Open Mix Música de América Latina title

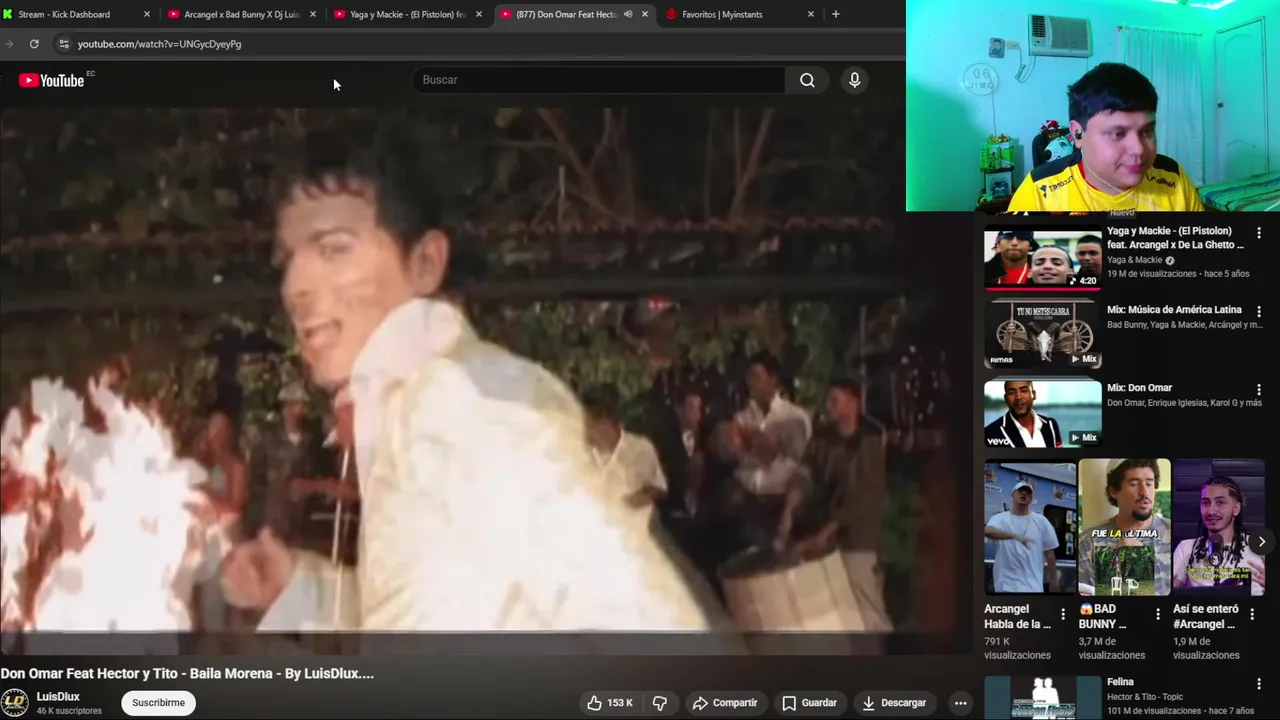tap(1174, 310)
